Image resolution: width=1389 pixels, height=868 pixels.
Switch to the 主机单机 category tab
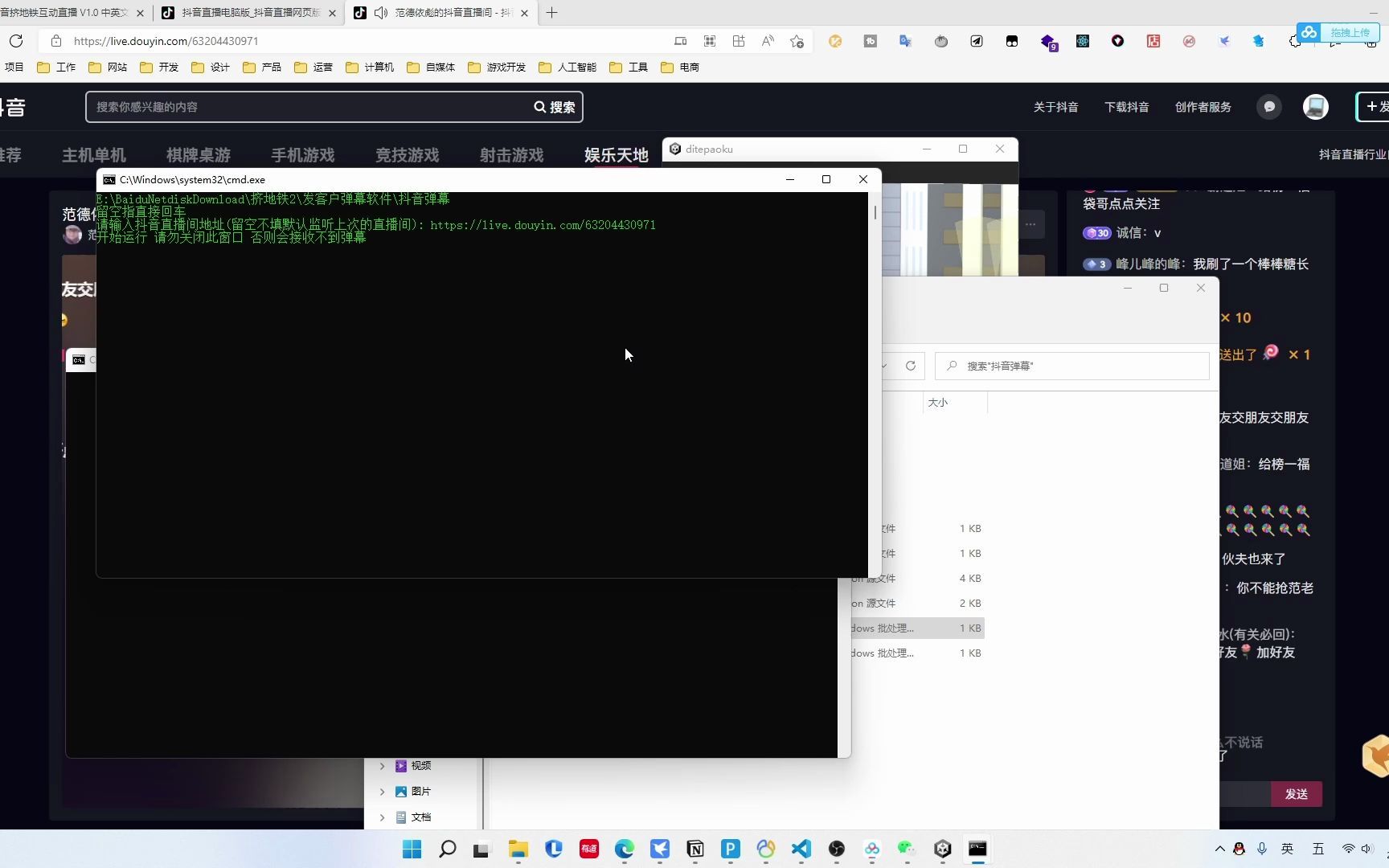pos(94,155)
